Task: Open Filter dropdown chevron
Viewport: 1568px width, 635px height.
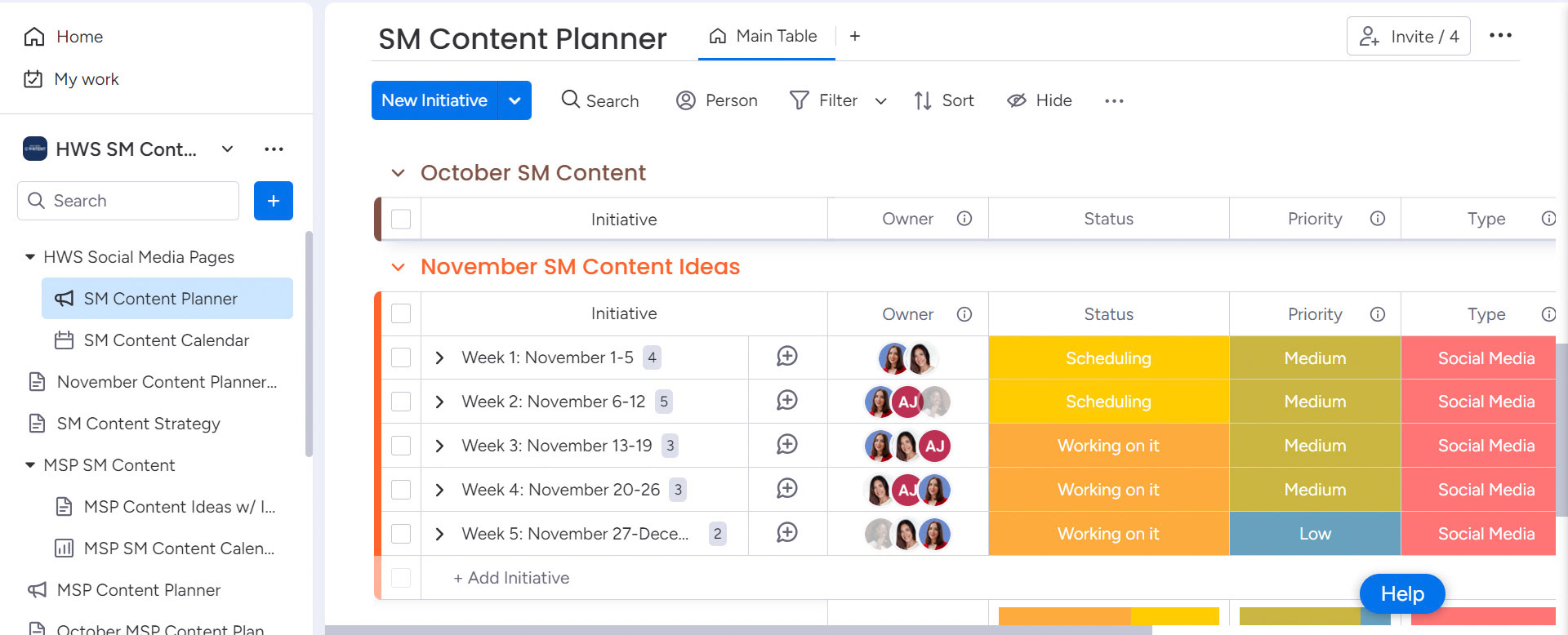Action: pos(880,101)
